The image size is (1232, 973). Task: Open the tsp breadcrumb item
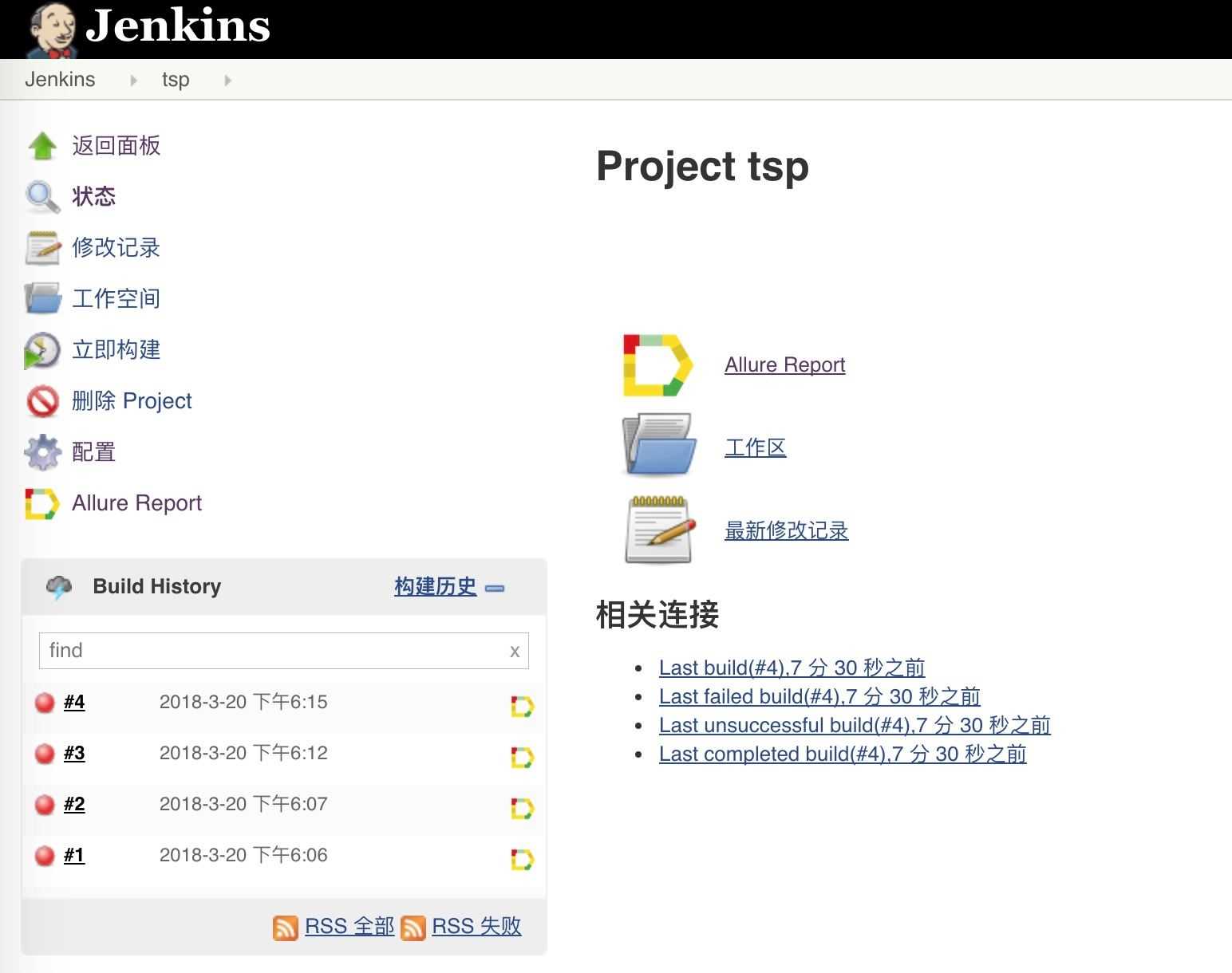pos(176,80)
